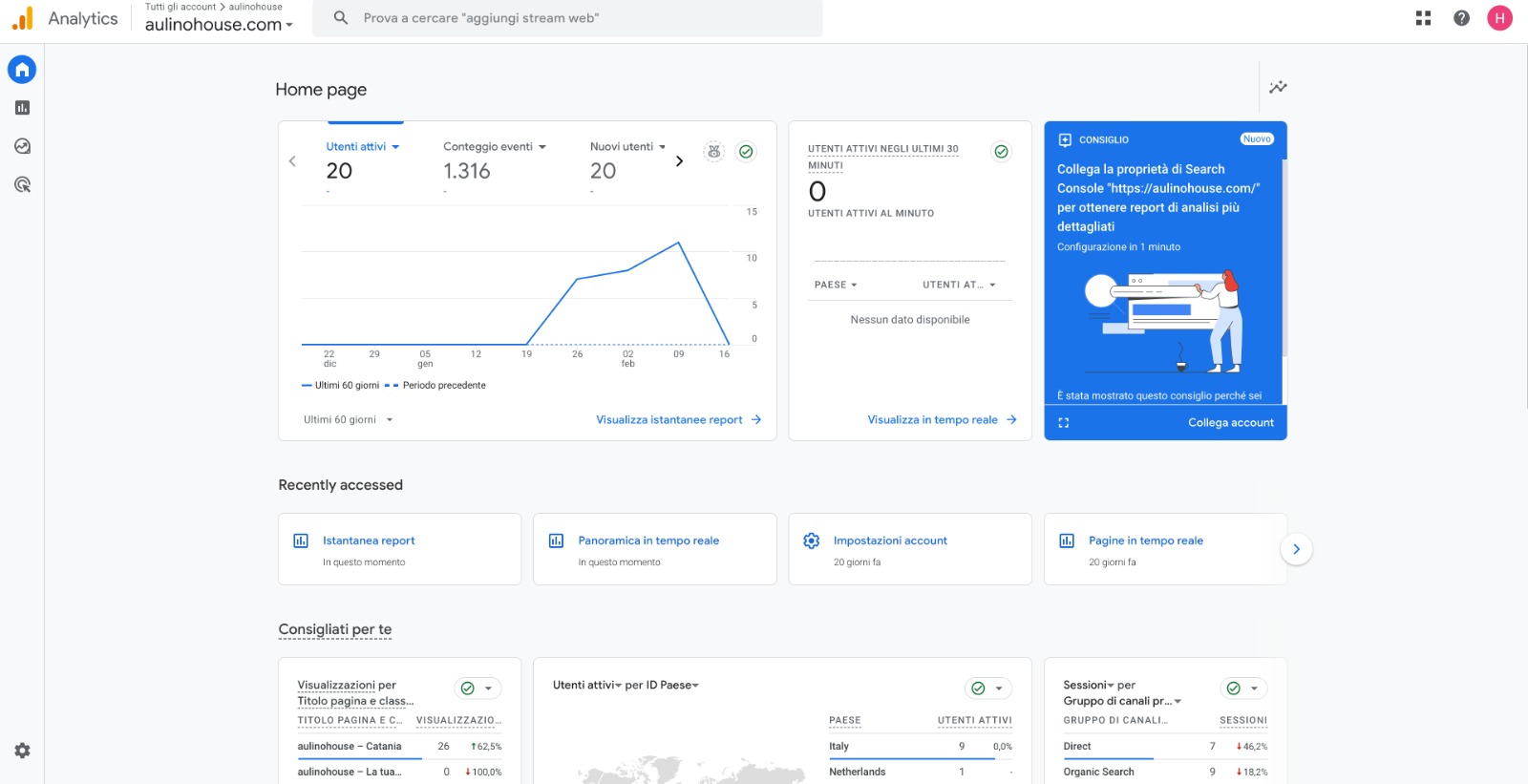Show previous metrics with left chevron

(x=292, y=161)
